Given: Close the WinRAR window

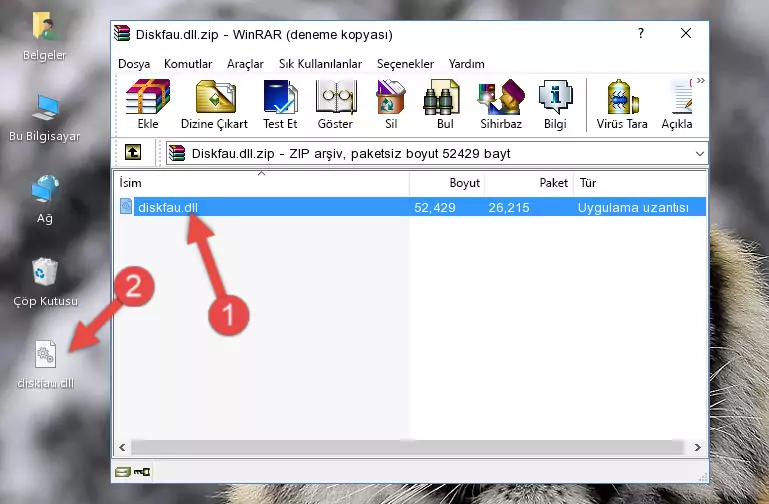Looking at the screenshot, I should (686, 33).
